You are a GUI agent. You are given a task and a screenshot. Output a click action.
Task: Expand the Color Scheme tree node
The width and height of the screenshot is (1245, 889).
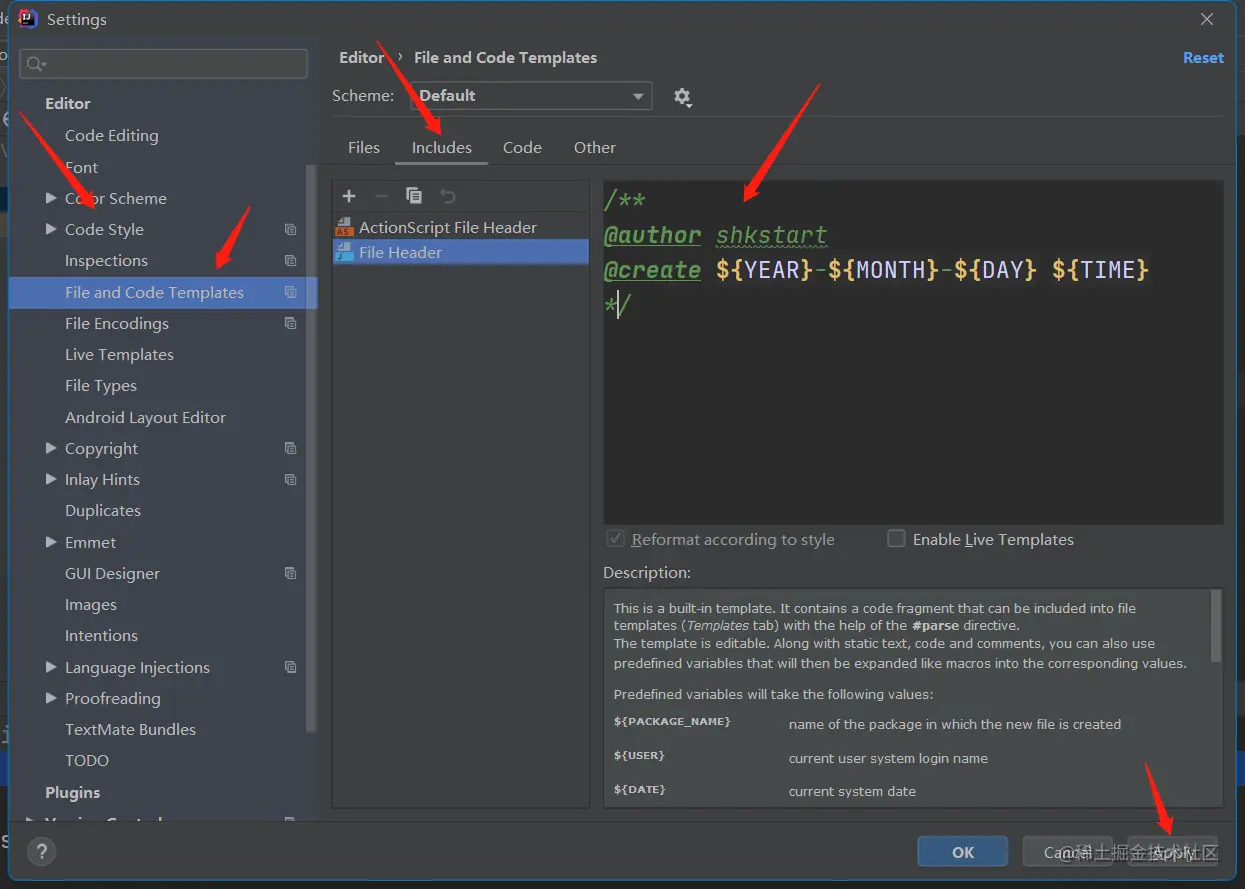point(51,198)
